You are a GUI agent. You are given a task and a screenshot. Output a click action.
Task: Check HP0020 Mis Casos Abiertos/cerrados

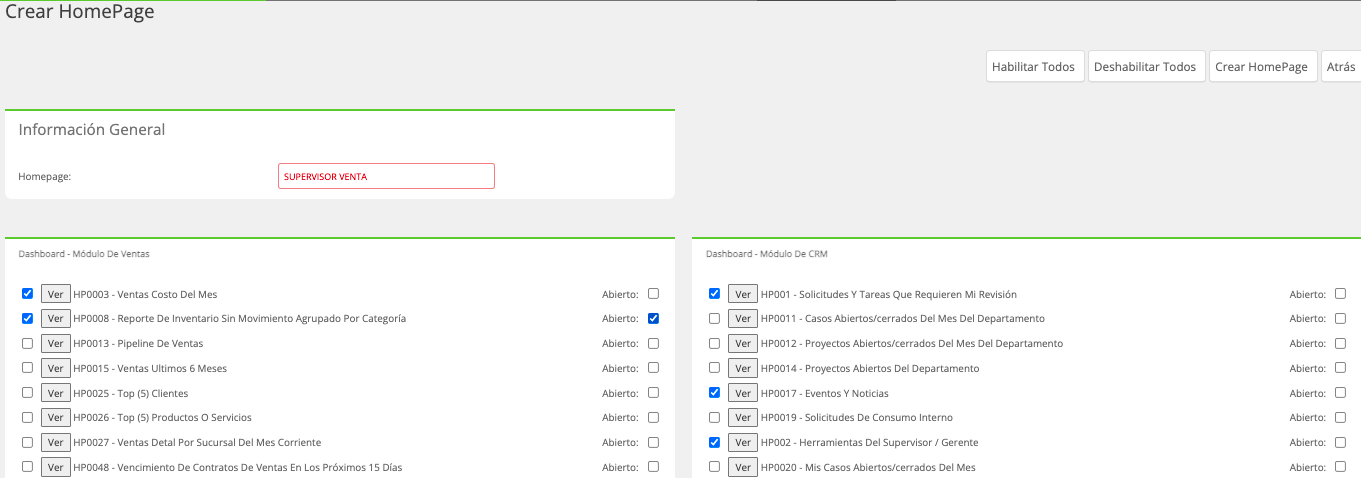(x=714, y=466)
